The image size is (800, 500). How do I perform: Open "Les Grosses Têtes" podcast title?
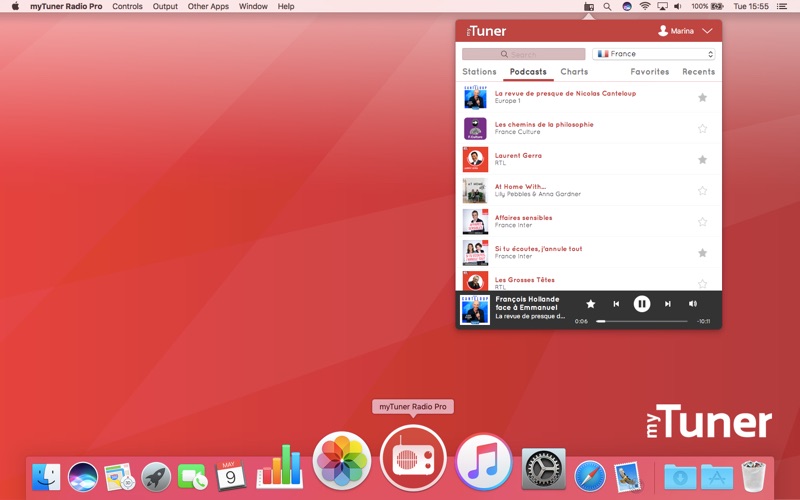tap(524, 280)
